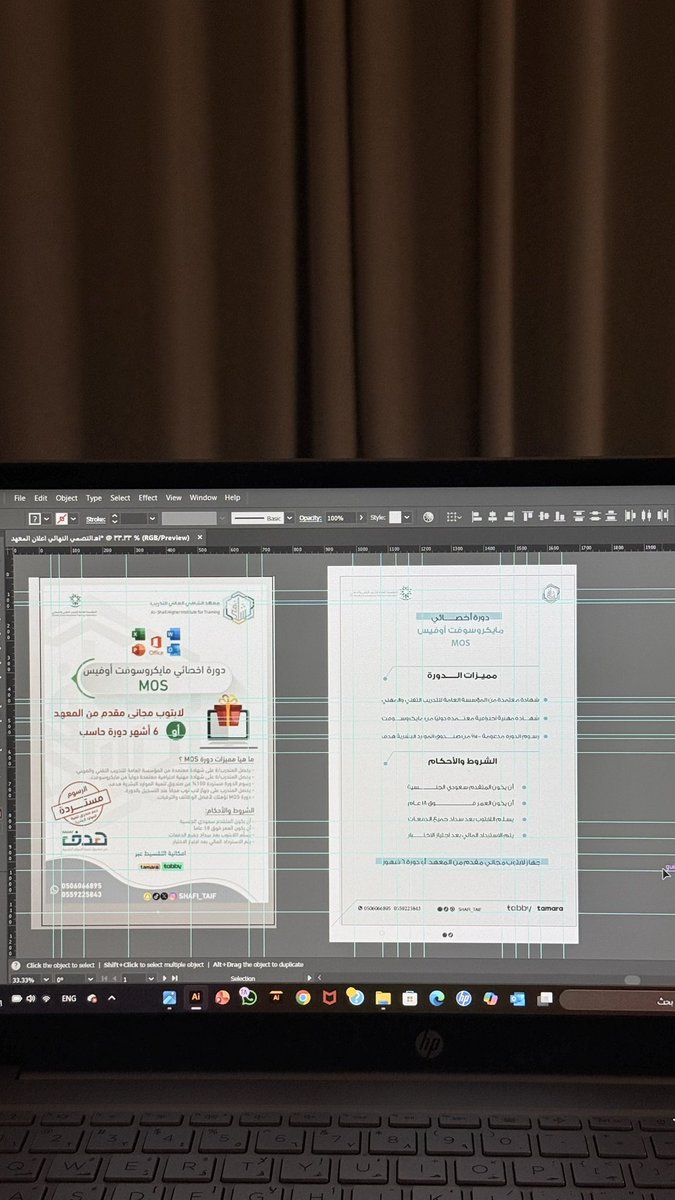
Task: Open the Effect menu
Action: (148, 497)
